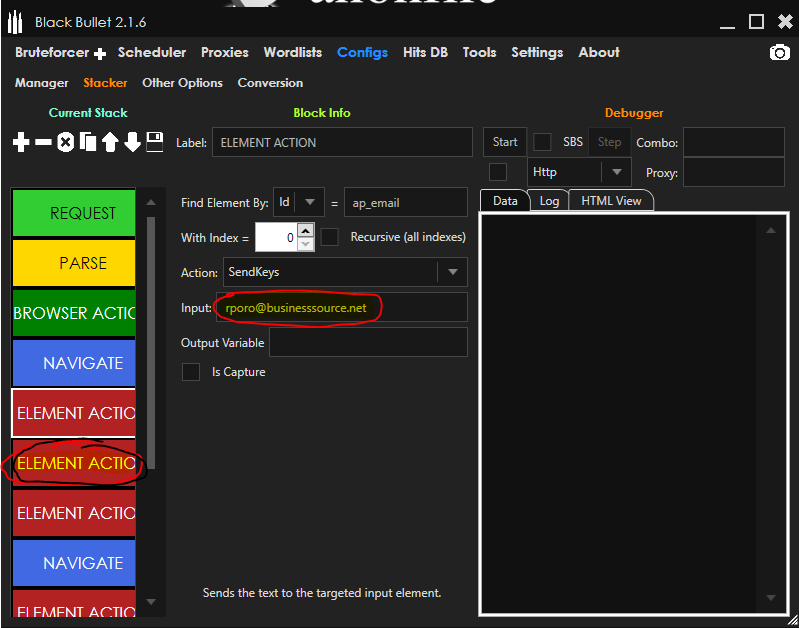Open the Wordlists section
The height and width of the screenshot is (628, 799).
pyautogui.click(x=293, y=52)
